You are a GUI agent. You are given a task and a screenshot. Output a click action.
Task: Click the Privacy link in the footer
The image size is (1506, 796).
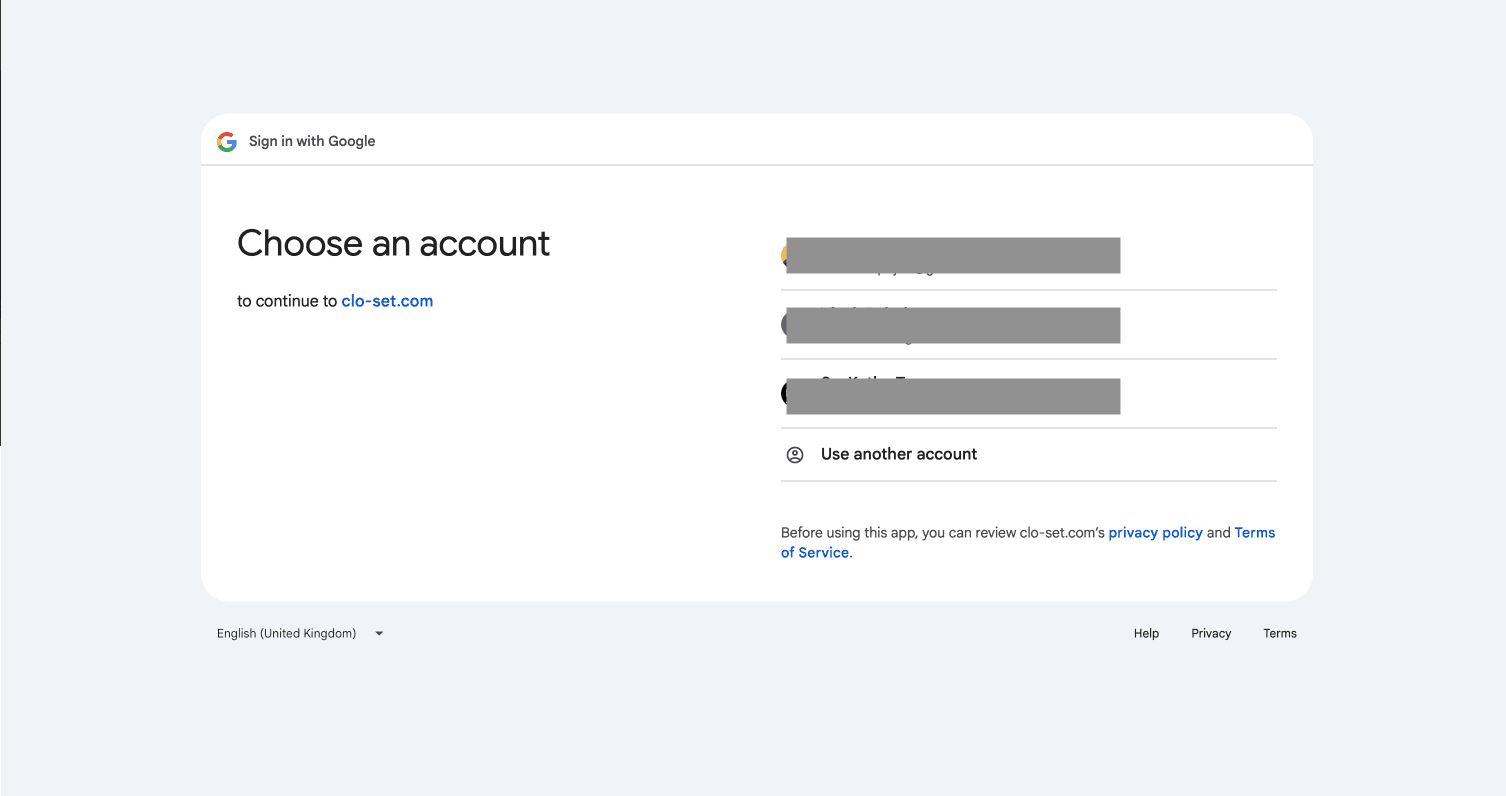pos(1211,633)
